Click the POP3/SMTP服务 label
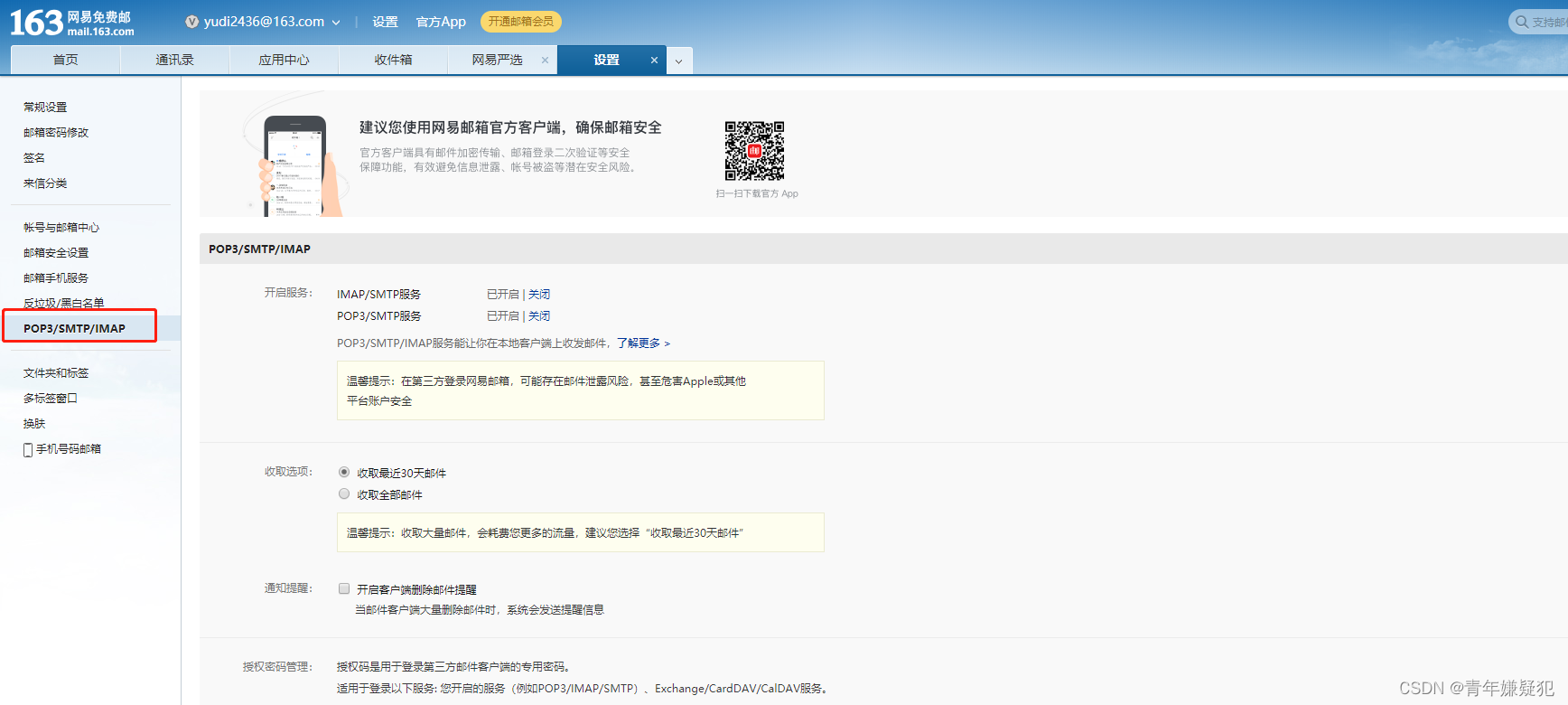Screen dimensions: 1568x705 tap(378, 315)
